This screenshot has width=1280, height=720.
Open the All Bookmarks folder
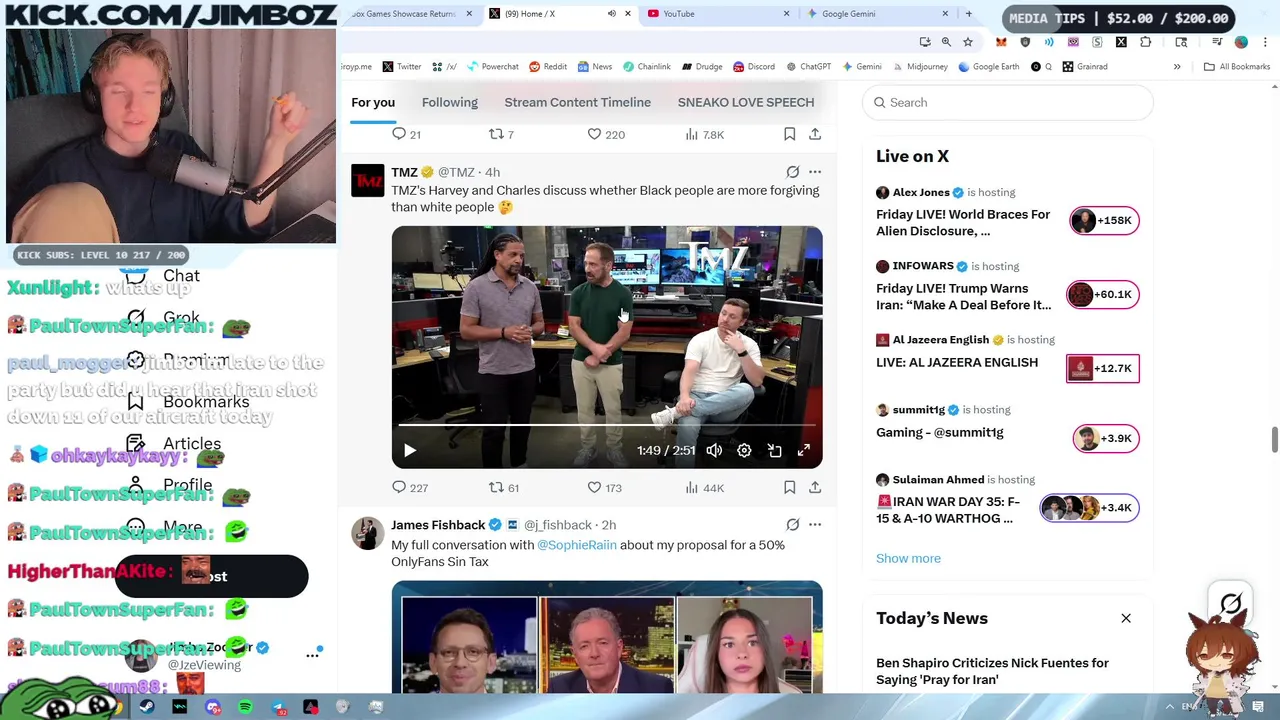coord(1237,67)
